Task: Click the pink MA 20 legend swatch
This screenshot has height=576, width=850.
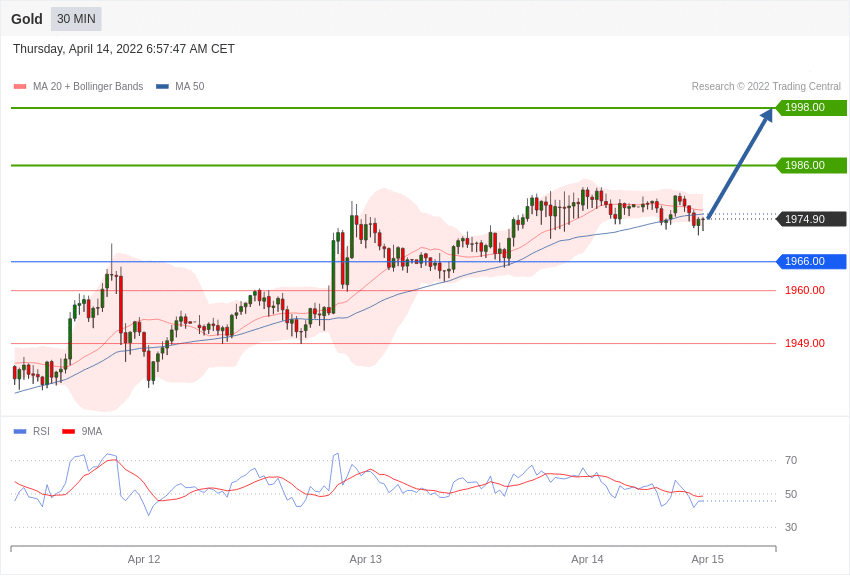Action: click(x=20, y=87)
